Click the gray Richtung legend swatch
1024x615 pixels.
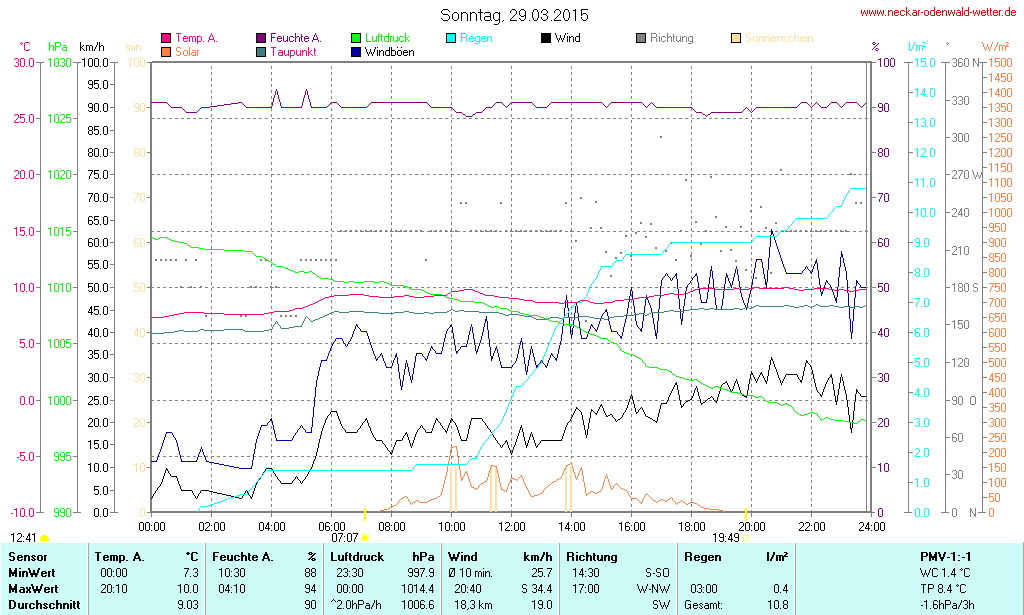pos(641,39)
